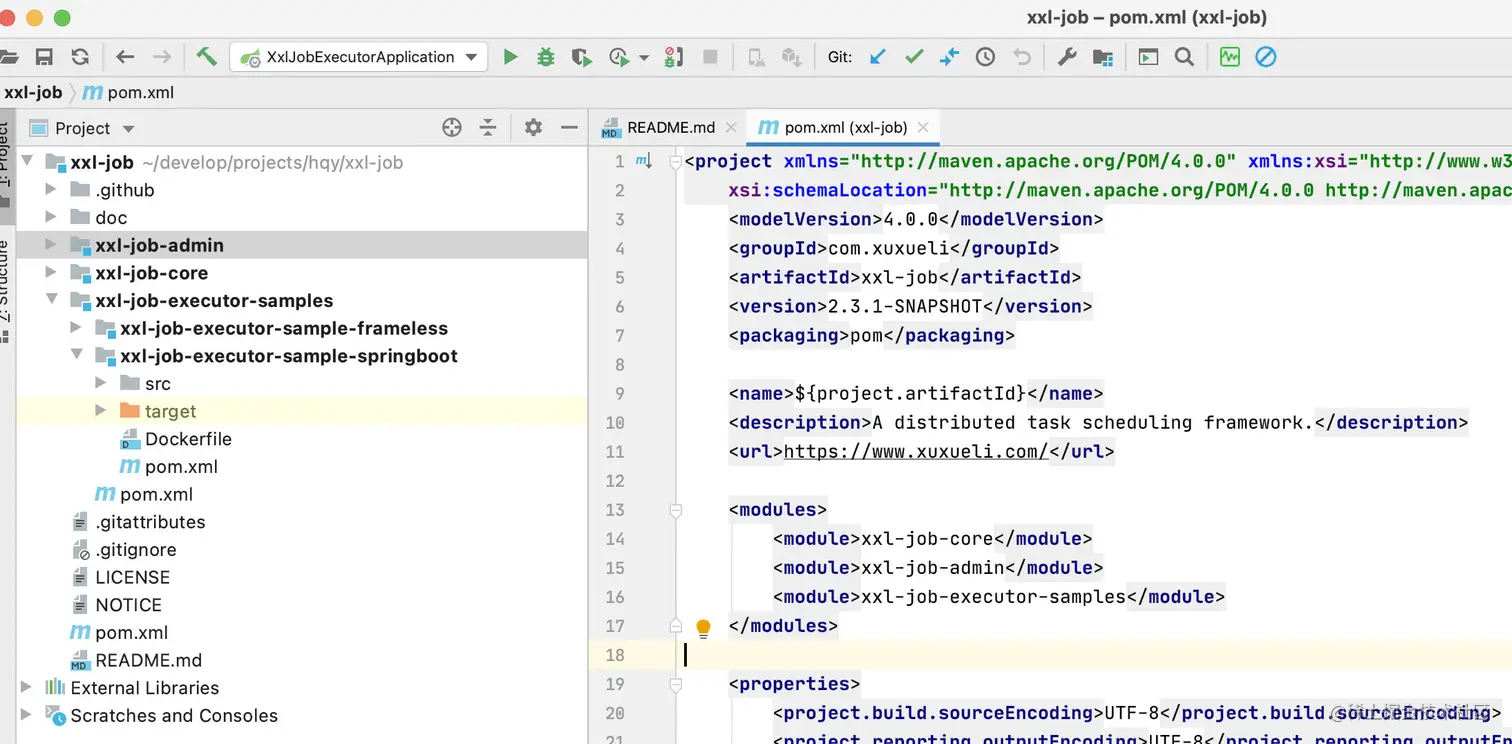
Task: Click the Stop square button
Action: pyautogui.click(x=710, y=57)
